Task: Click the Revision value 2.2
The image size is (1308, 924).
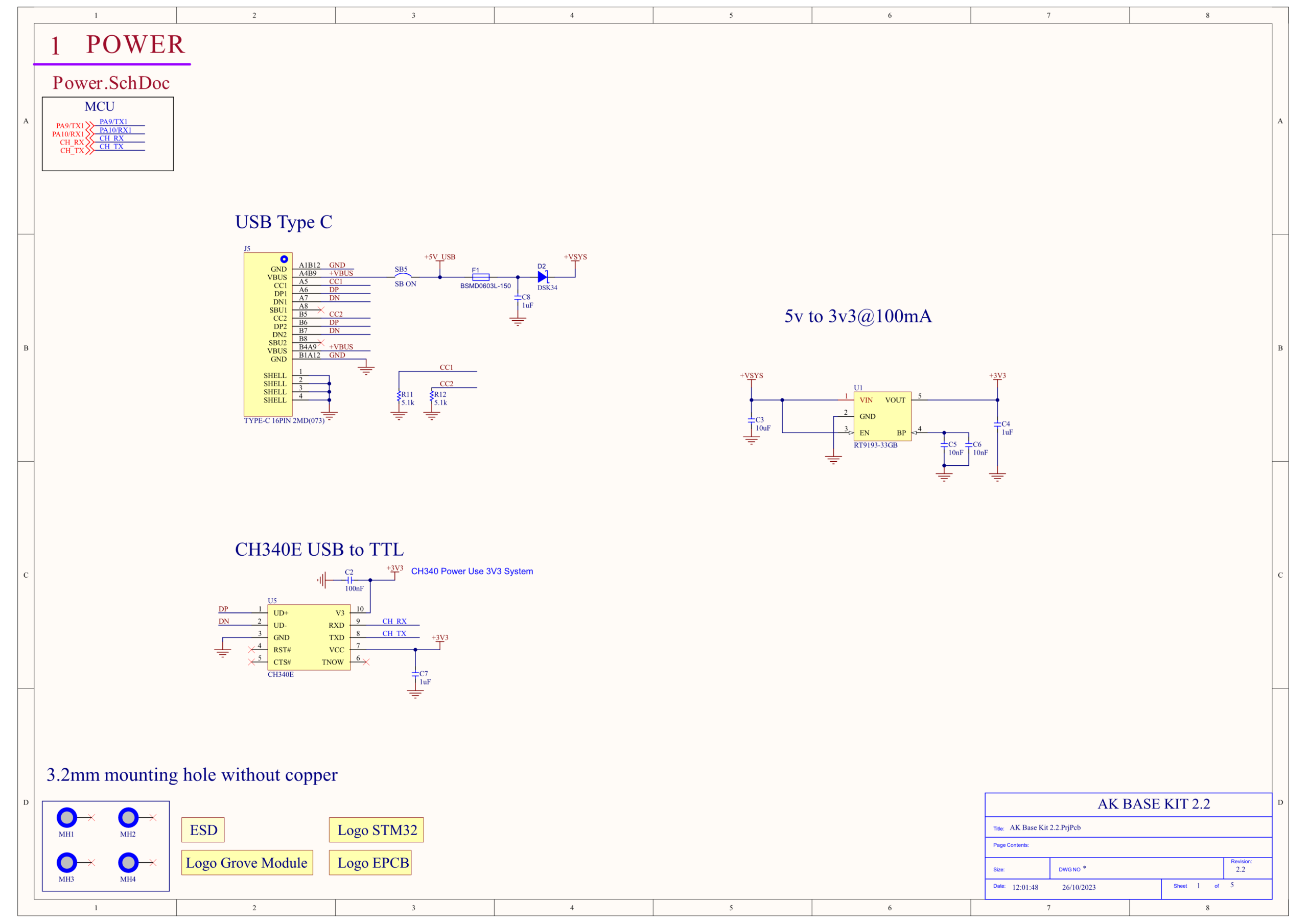Action: (1240, 869)
